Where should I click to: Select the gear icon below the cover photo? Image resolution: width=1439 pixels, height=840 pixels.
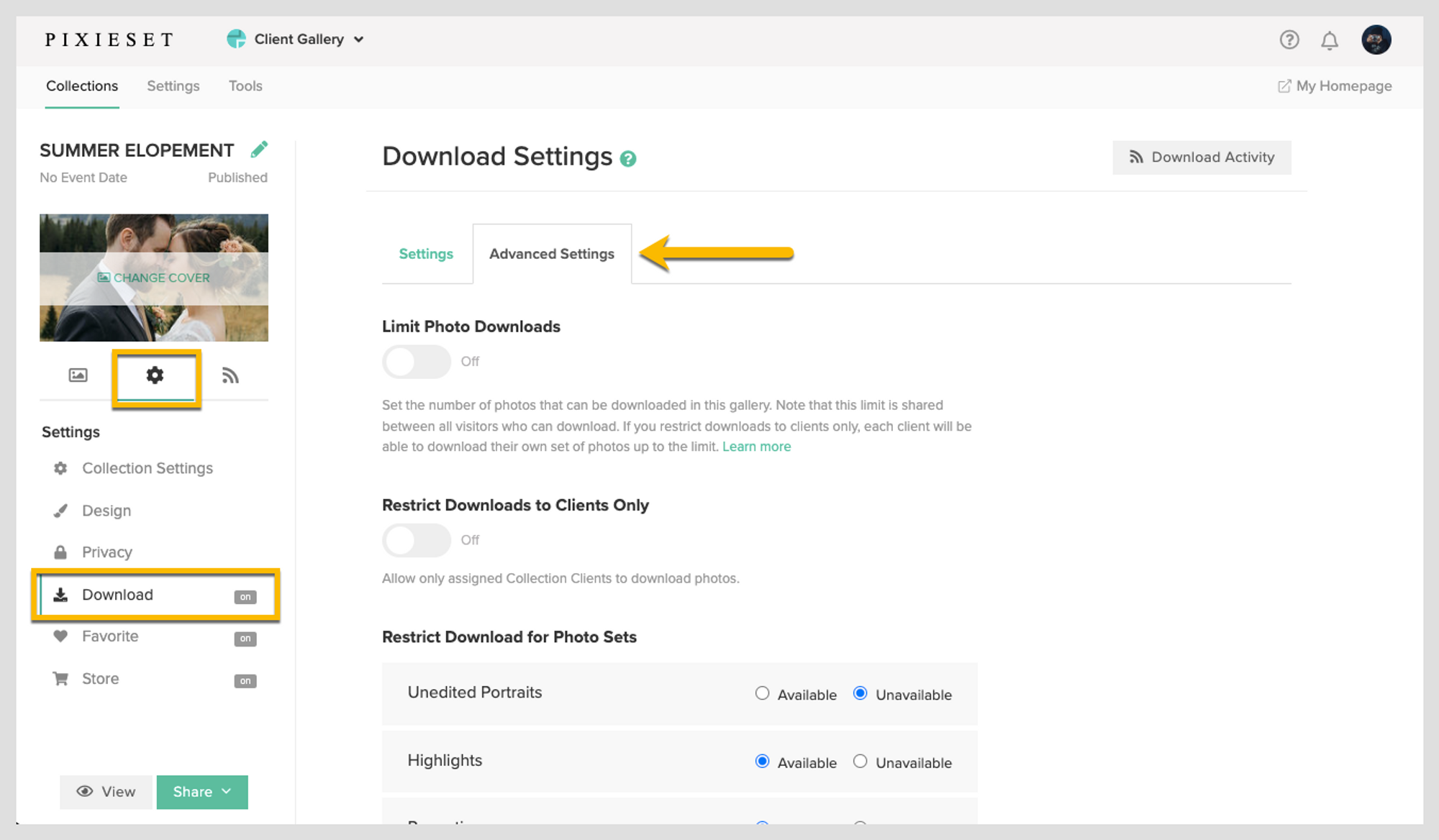point(155,375)
